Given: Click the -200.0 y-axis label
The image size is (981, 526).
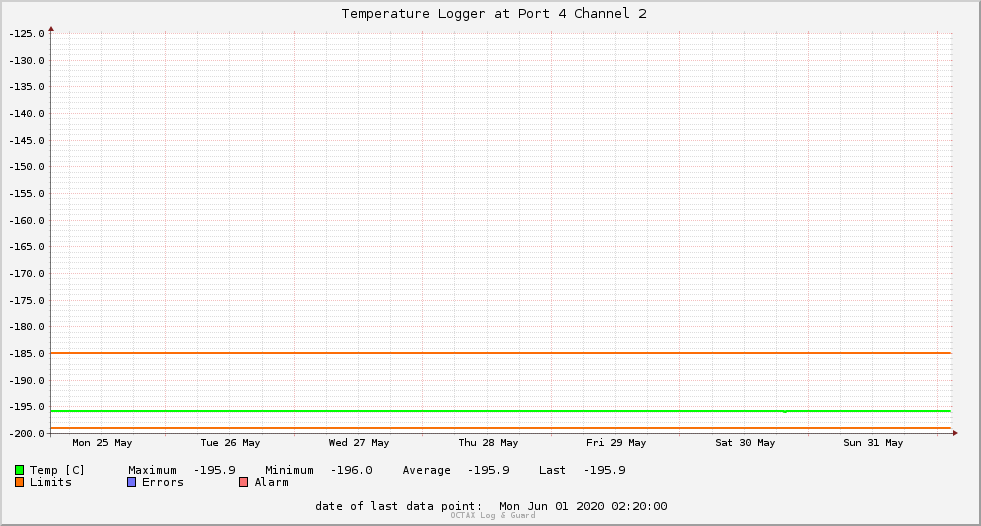Looking at the screenshot, I should click(27, 434).
